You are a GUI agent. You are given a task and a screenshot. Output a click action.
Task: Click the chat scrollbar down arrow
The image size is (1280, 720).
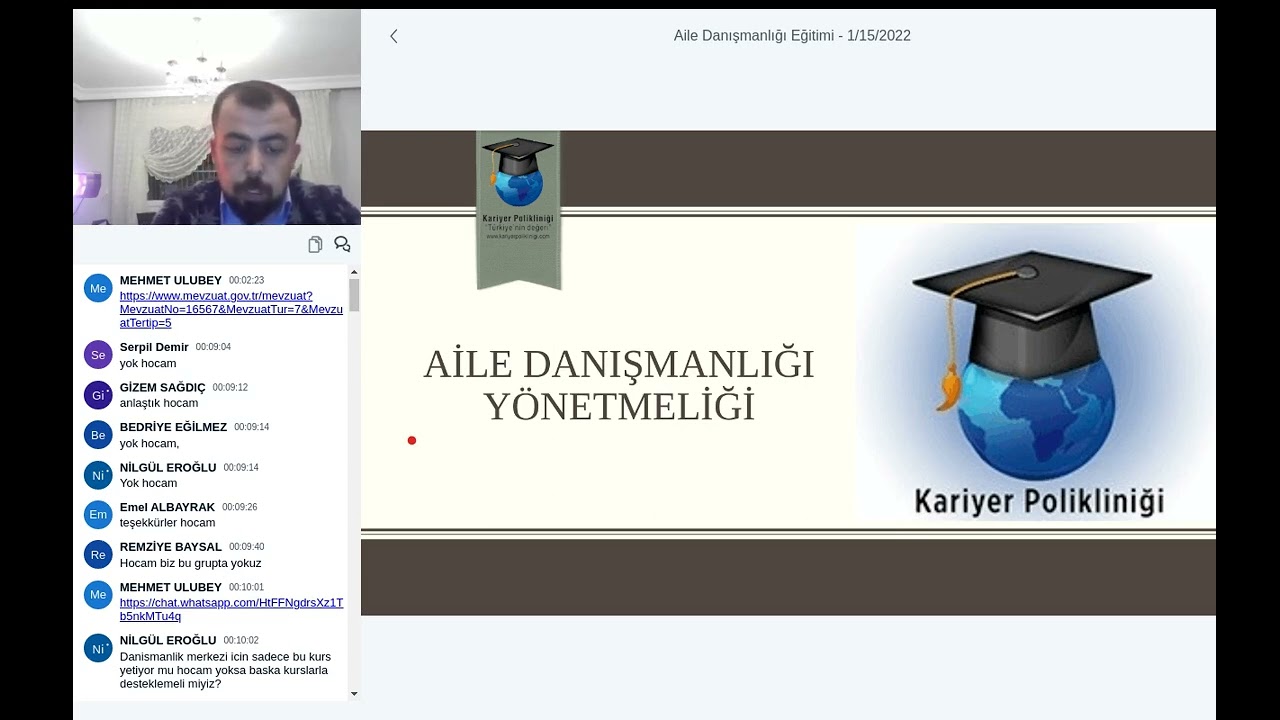(354, 694)
